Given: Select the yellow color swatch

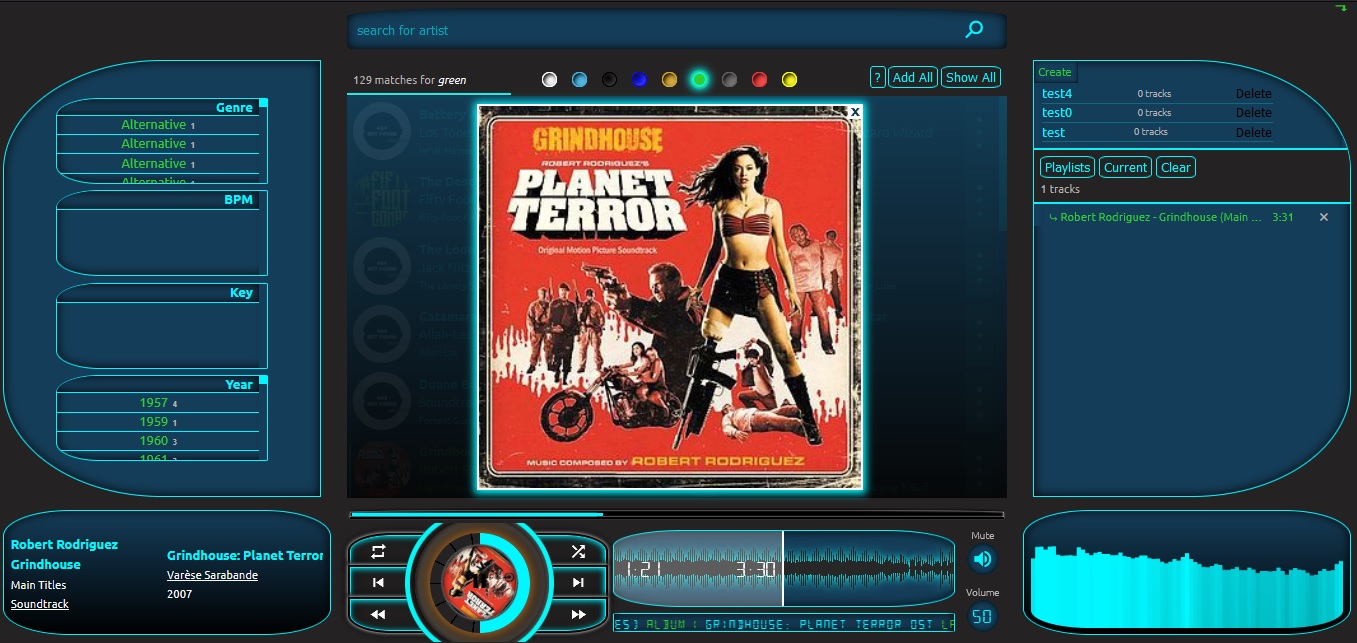Looking at the screenshot, I should [789, 79].
